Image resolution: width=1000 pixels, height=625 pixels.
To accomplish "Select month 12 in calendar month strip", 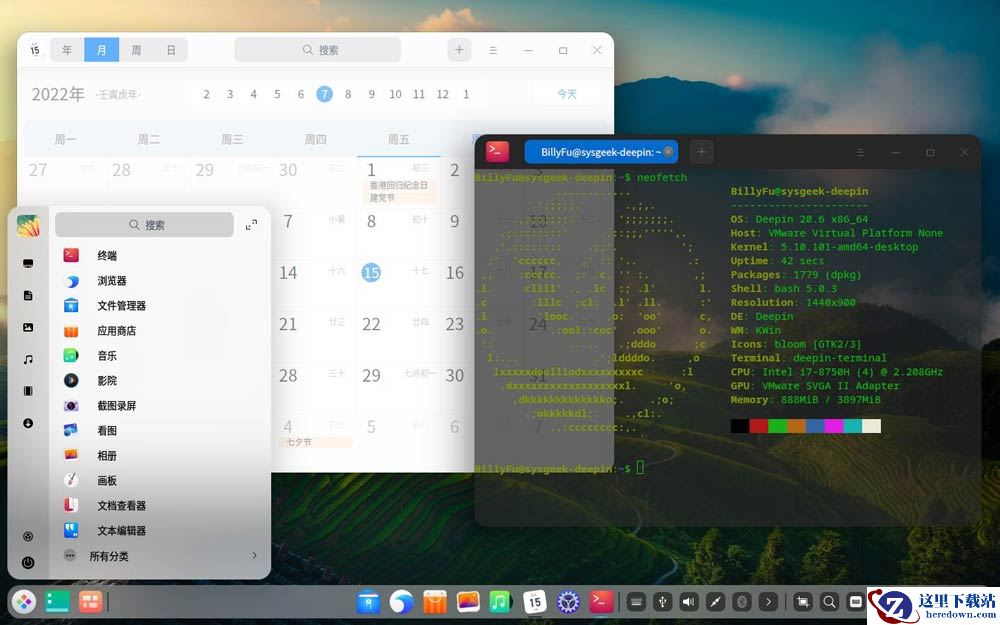I will pos(443,94).
